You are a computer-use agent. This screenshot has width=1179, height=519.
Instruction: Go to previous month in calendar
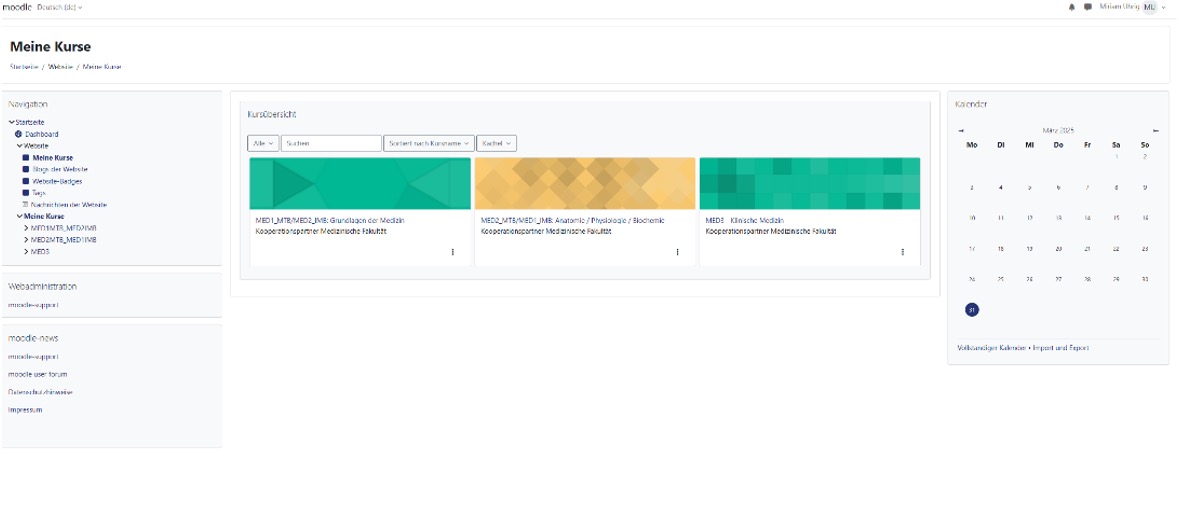pyautogui.click(x=961, y=130)
